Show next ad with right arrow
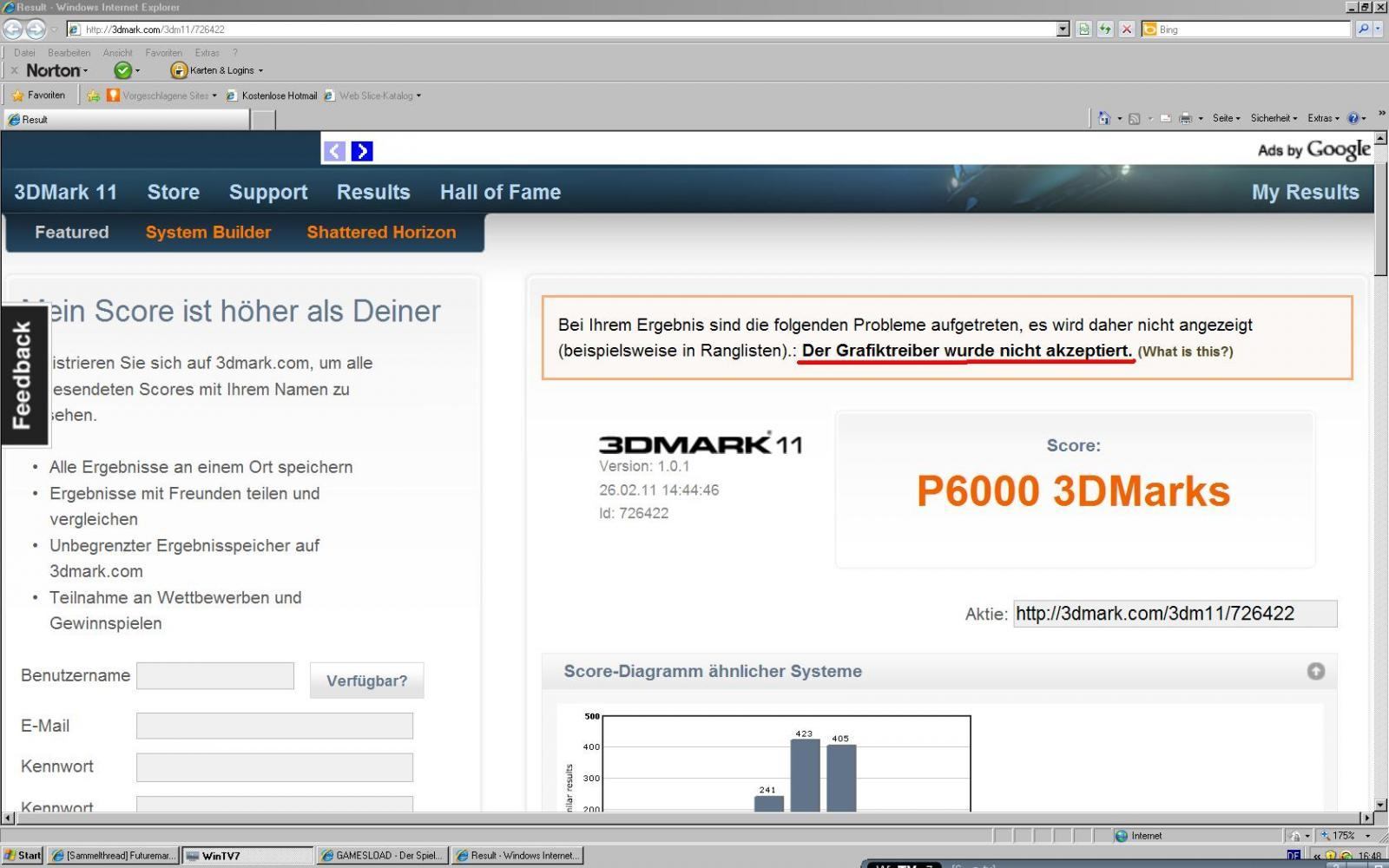This screenshot has height=868, width=1389. [362, 151]
